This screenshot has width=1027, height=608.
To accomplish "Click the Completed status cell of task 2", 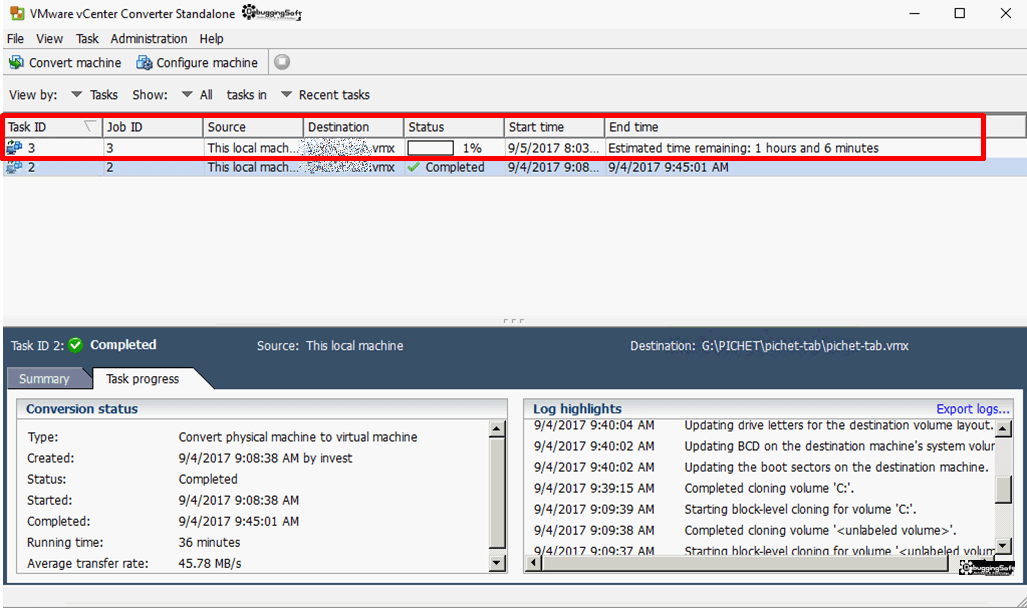I will pos(454,167).
